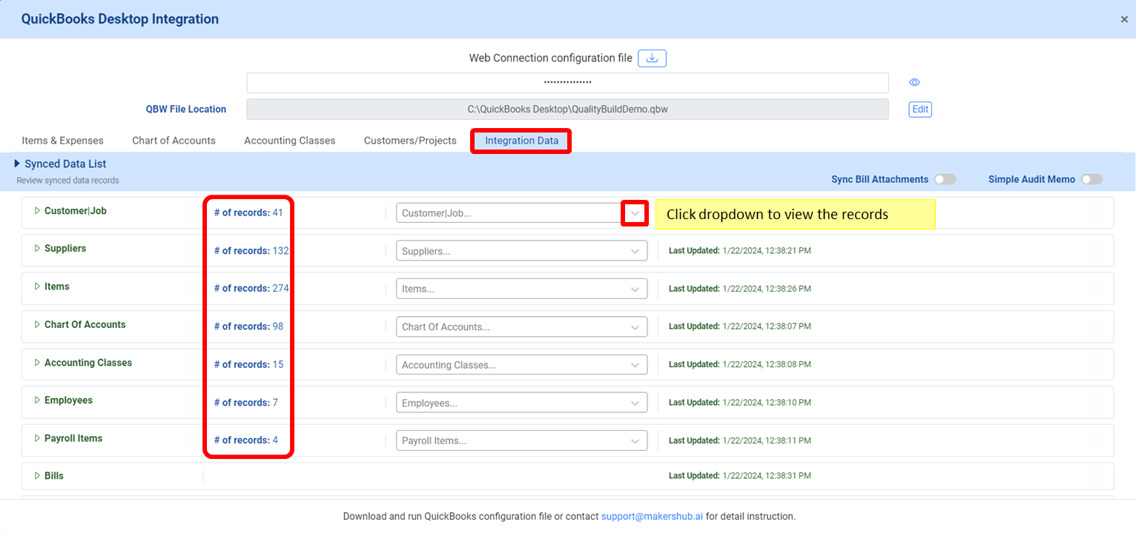Screen dimensions: 1136x533
Task: Click the '# of records: 41' count
Action: (248, 213)
